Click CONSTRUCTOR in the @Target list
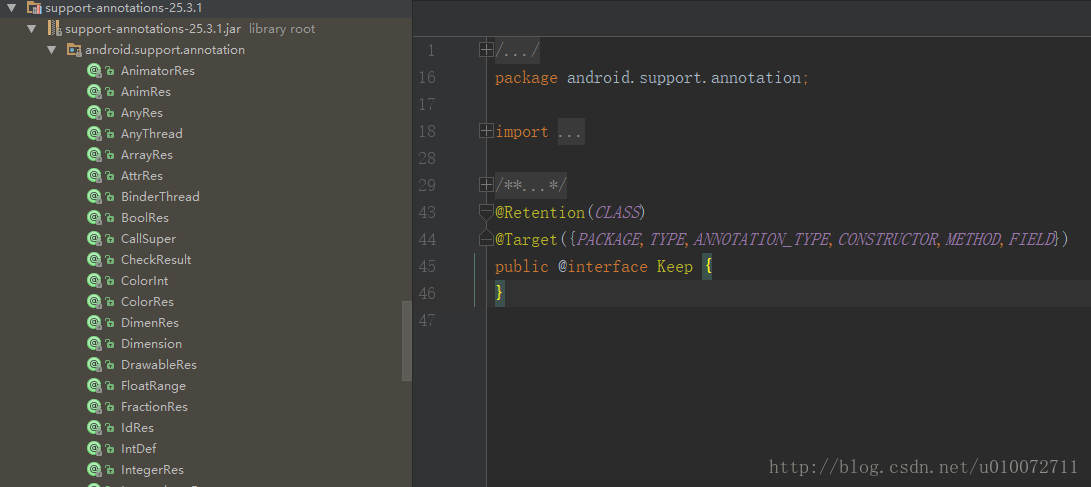 [x=887, y=239]
